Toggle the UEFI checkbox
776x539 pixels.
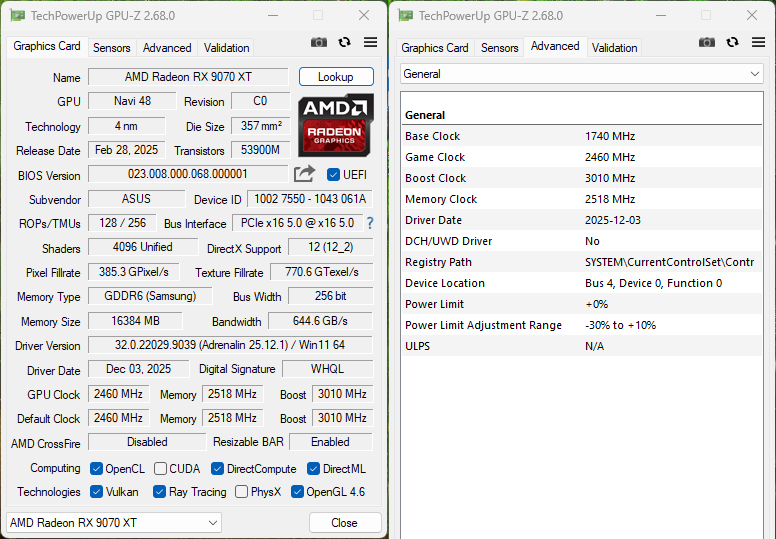point(333,175)
